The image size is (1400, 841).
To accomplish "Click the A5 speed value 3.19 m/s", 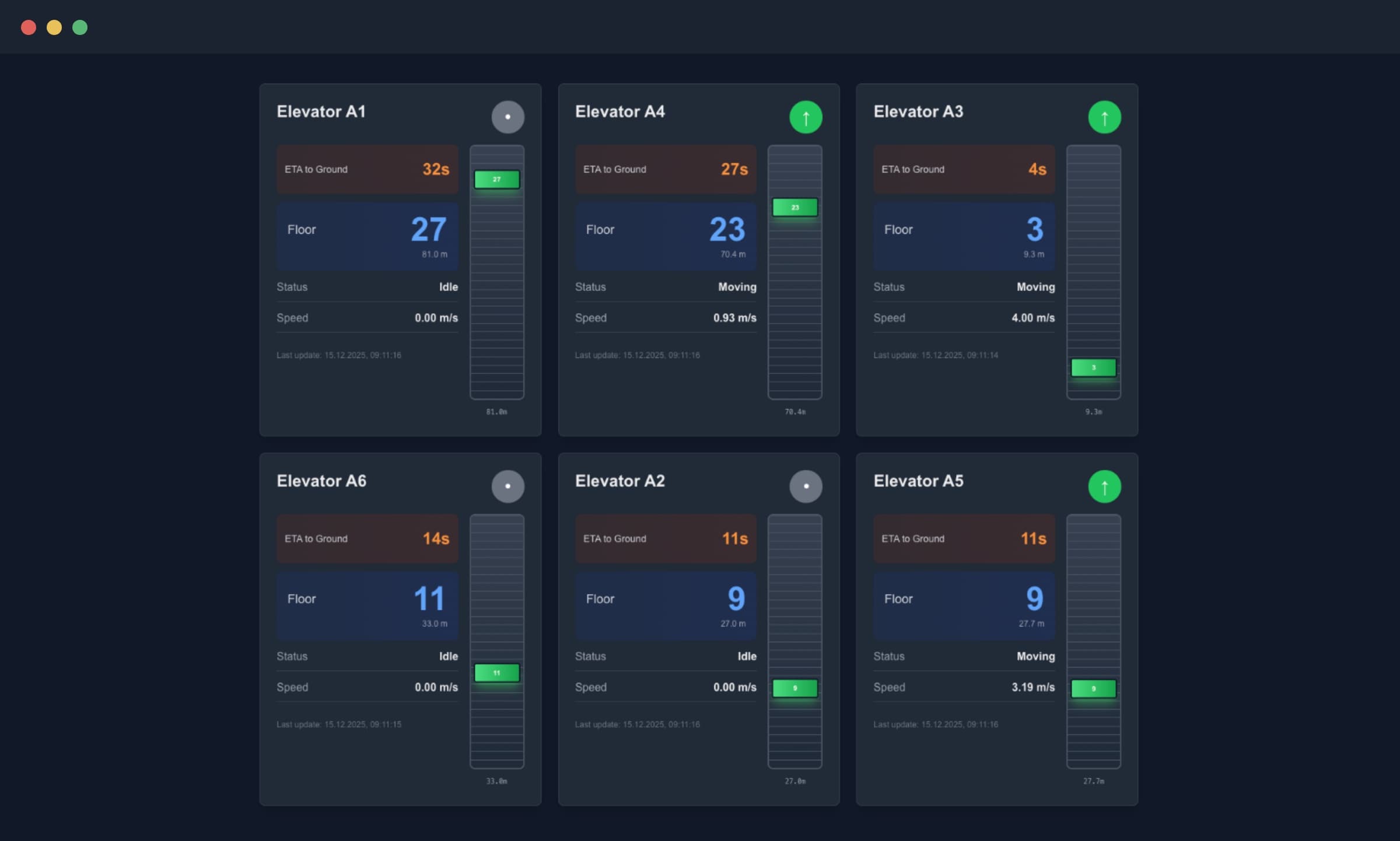I will click(x=1033, y=687).
